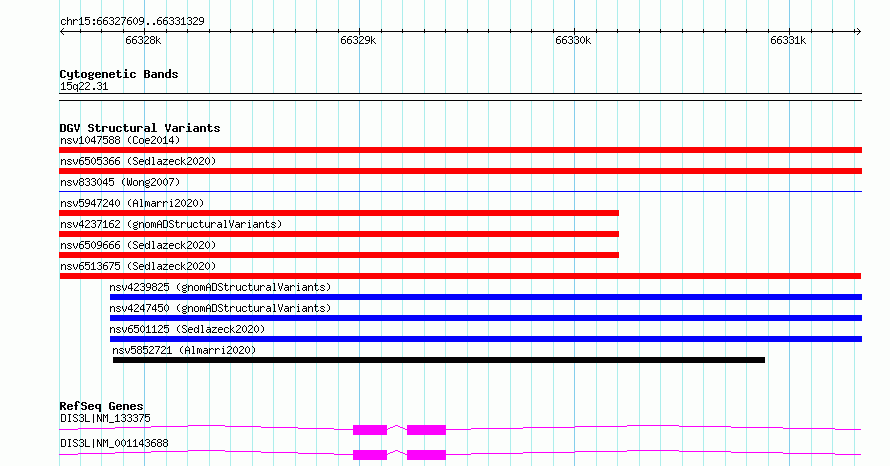Click second exon of DIS3L|NM_001143688

click(426, 455)
